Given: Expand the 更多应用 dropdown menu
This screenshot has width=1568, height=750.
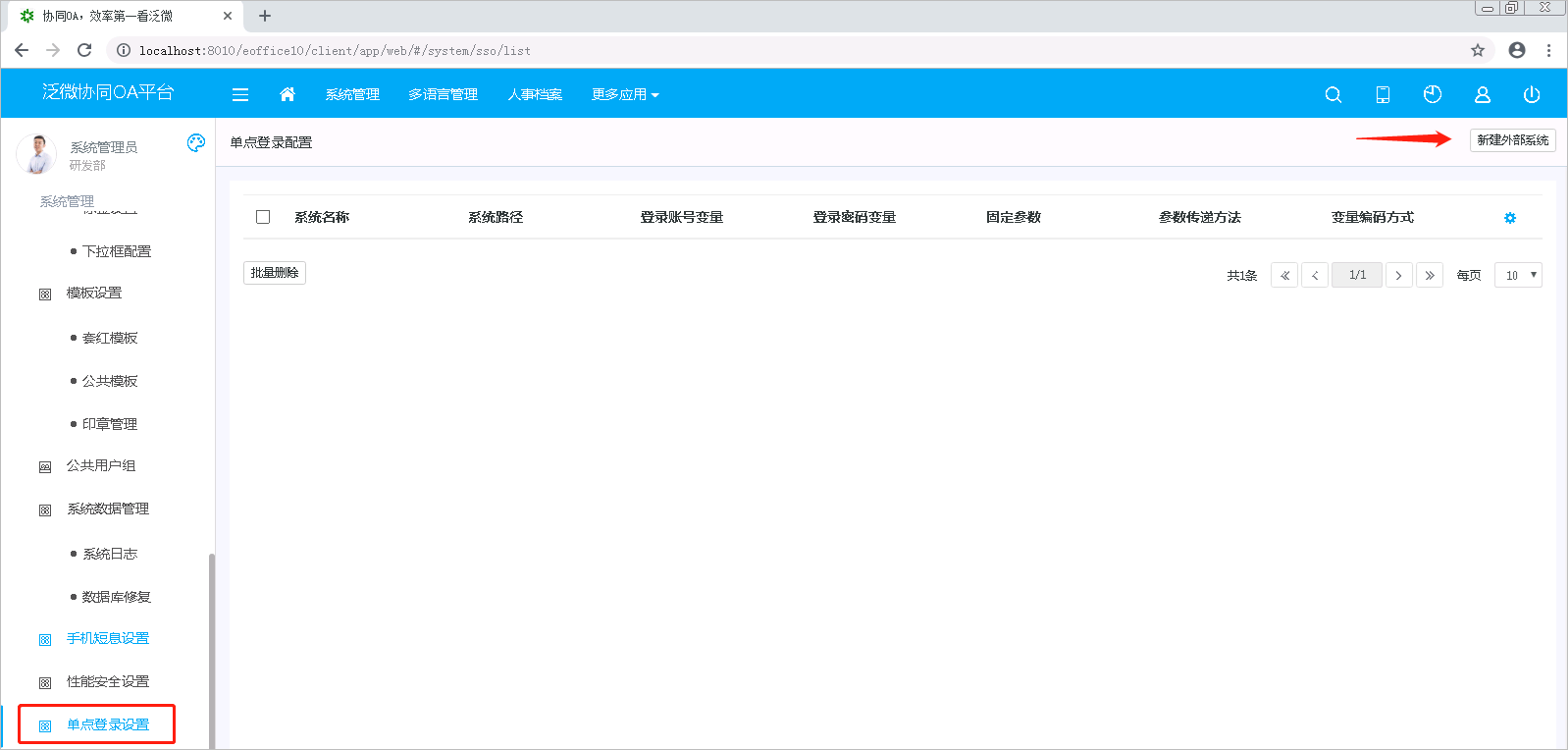Looking at the screenshot, I should (x=625, y=94).
